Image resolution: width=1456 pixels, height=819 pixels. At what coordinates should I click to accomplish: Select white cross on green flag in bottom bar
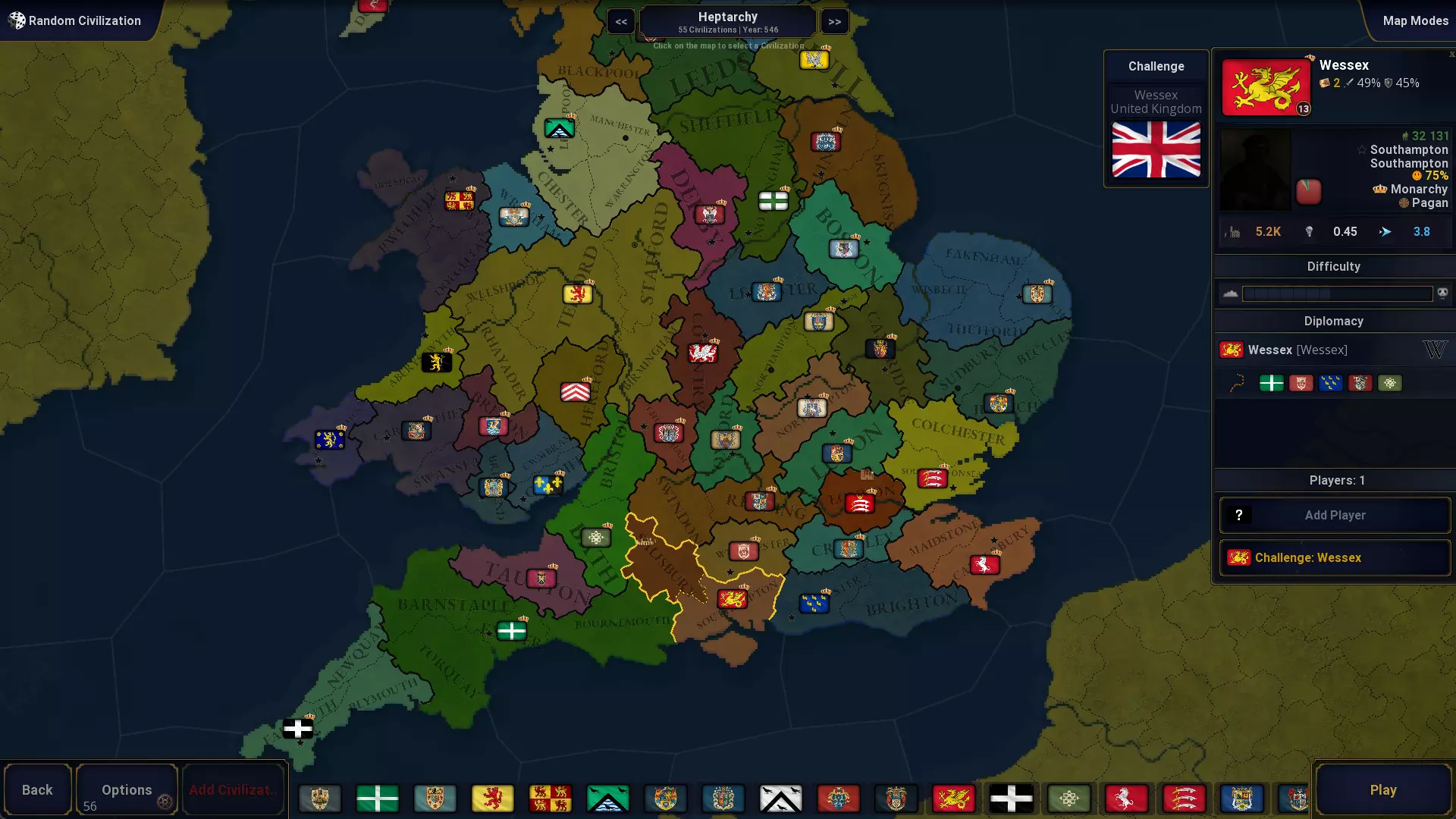tap(377, 798)
